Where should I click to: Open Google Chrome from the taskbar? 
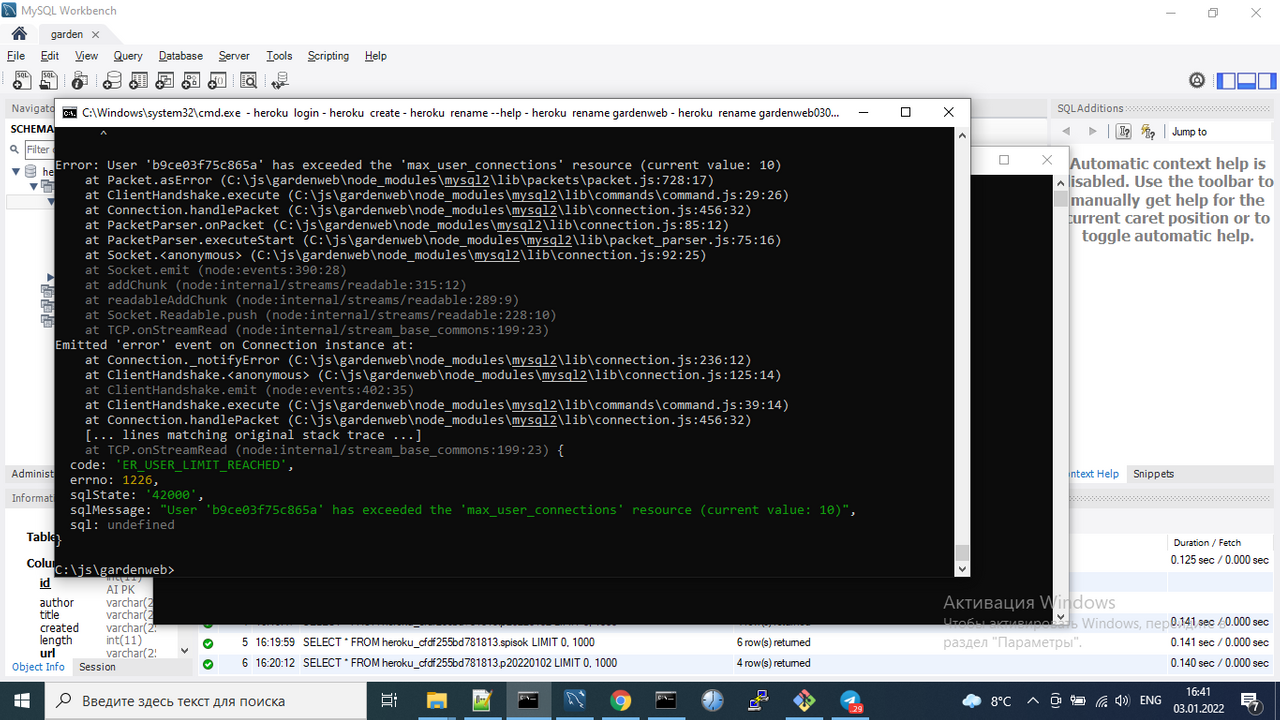click(620, 700)
